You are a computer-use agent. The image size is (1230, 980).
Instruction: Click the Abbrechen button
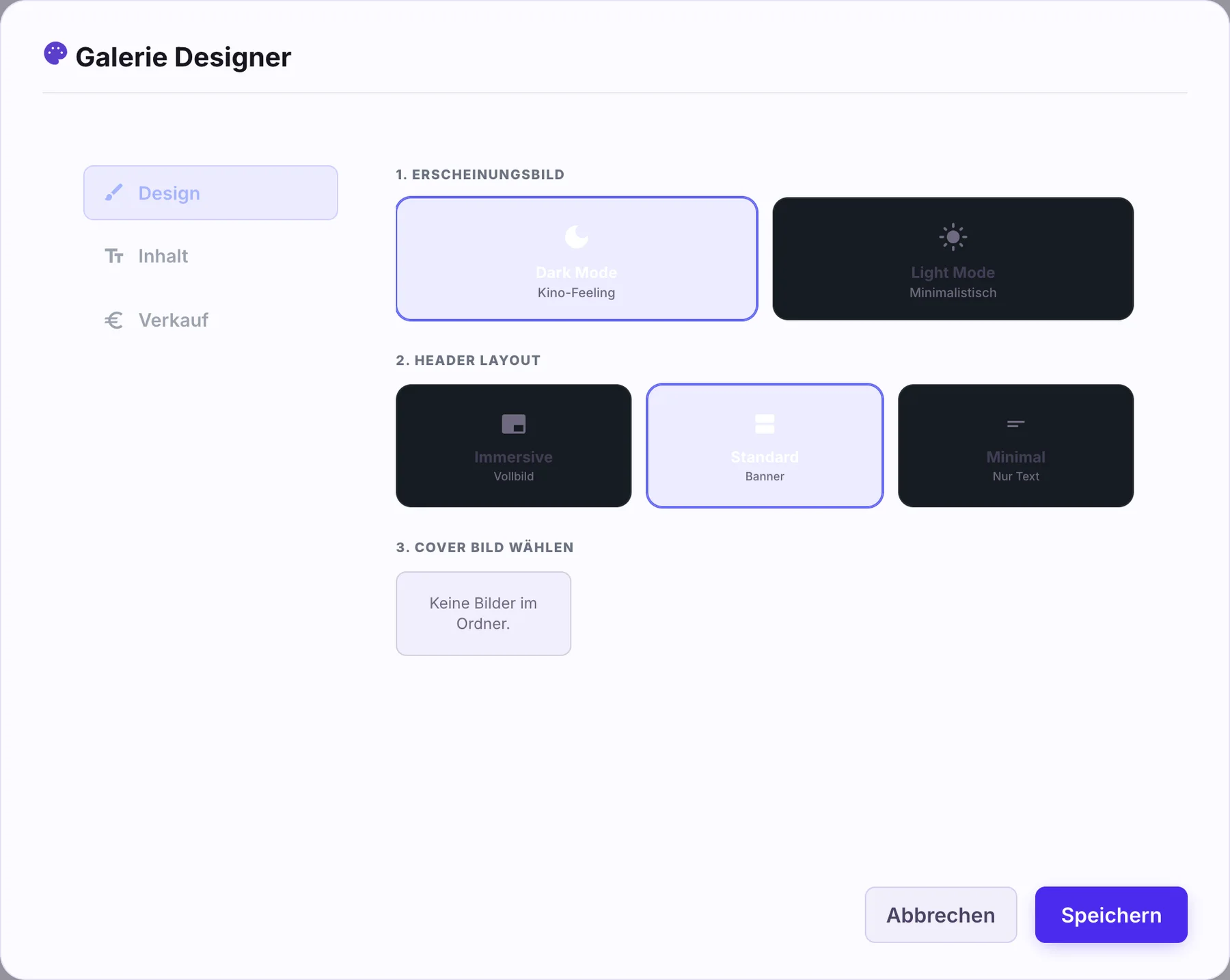(x=940, y=914)
